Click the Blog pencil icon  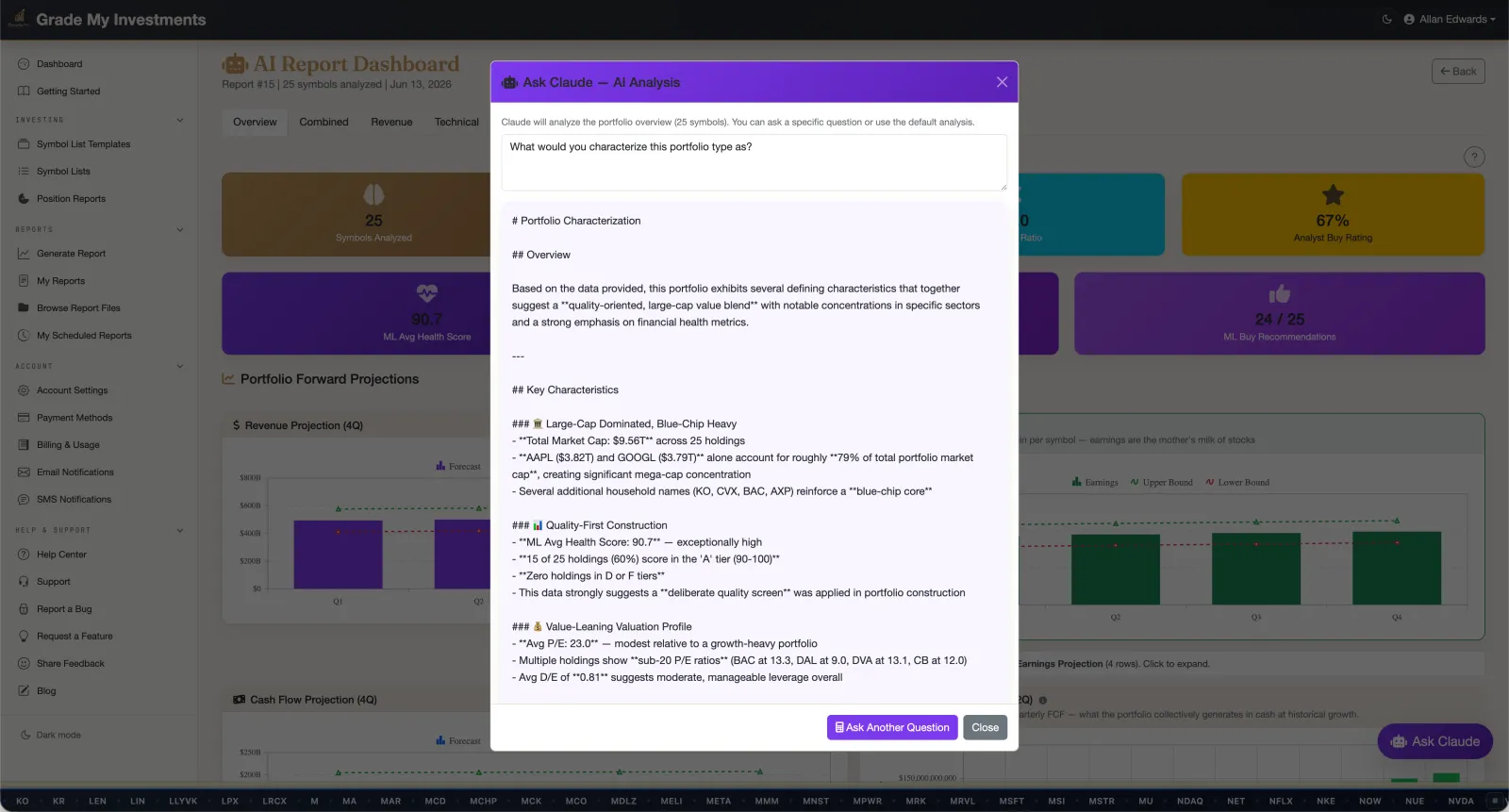click(24, 691)
